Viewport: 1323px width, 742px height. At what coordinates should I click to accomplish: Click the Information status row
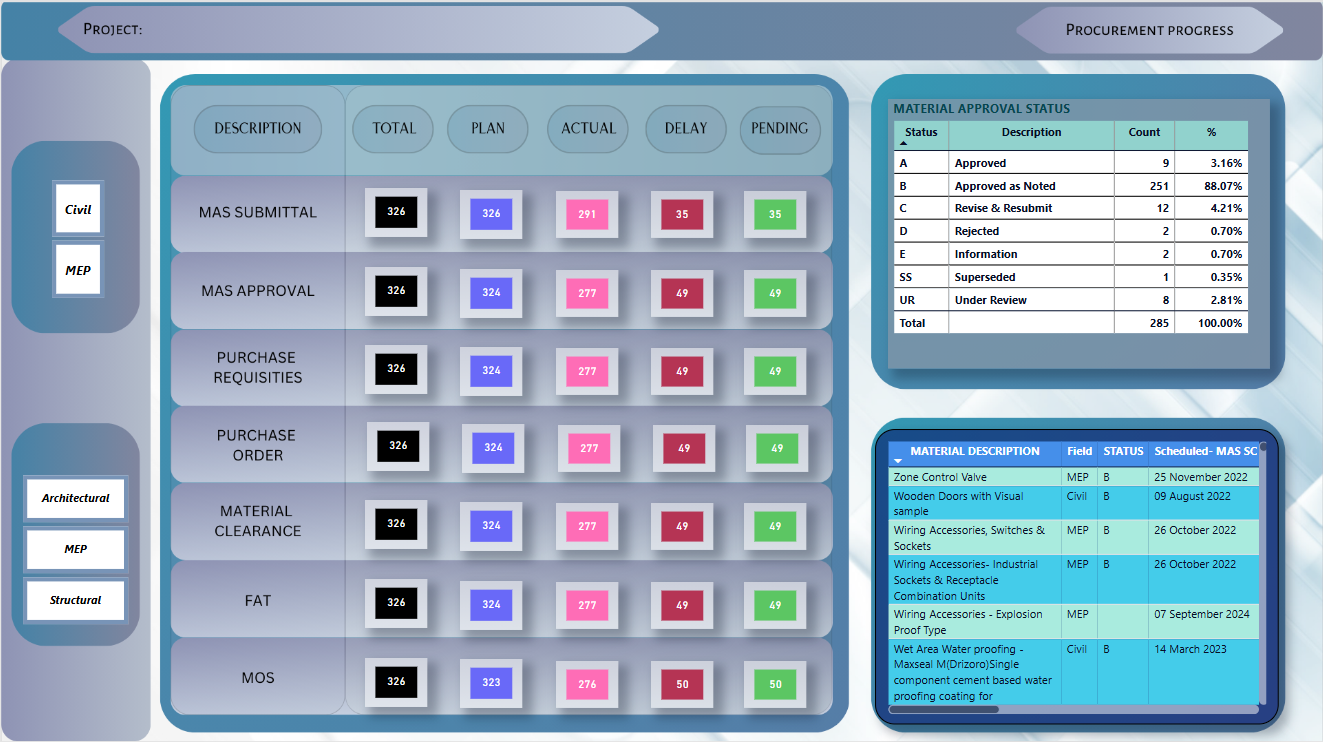click(x=1071, y=254)
